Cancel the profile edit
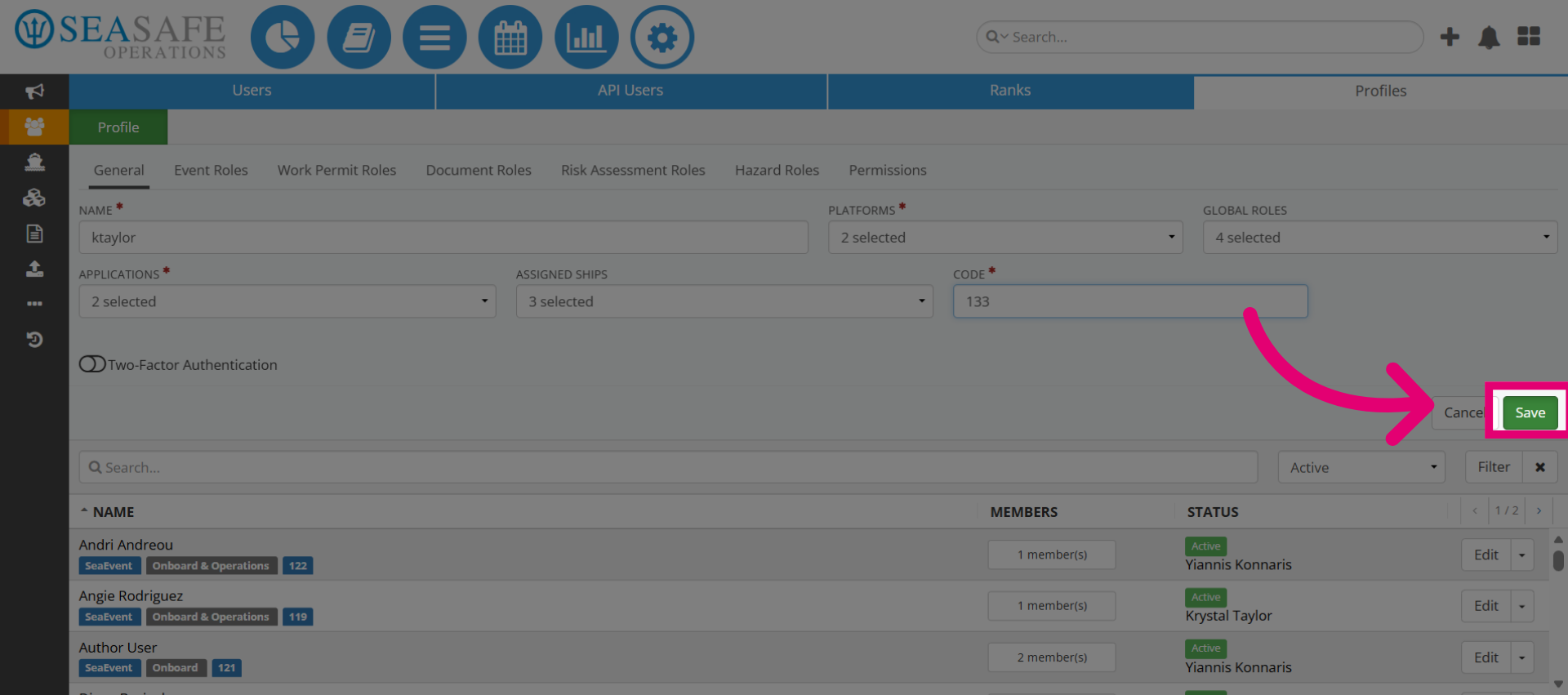 click(1463, 412)
